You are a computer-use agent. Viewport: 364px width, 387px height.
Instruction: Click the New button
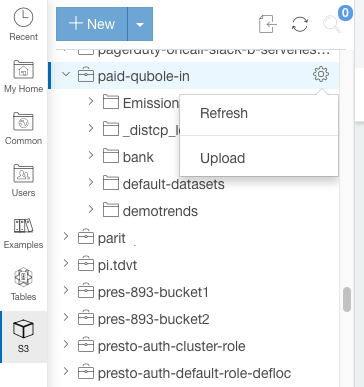click(92, 24)
